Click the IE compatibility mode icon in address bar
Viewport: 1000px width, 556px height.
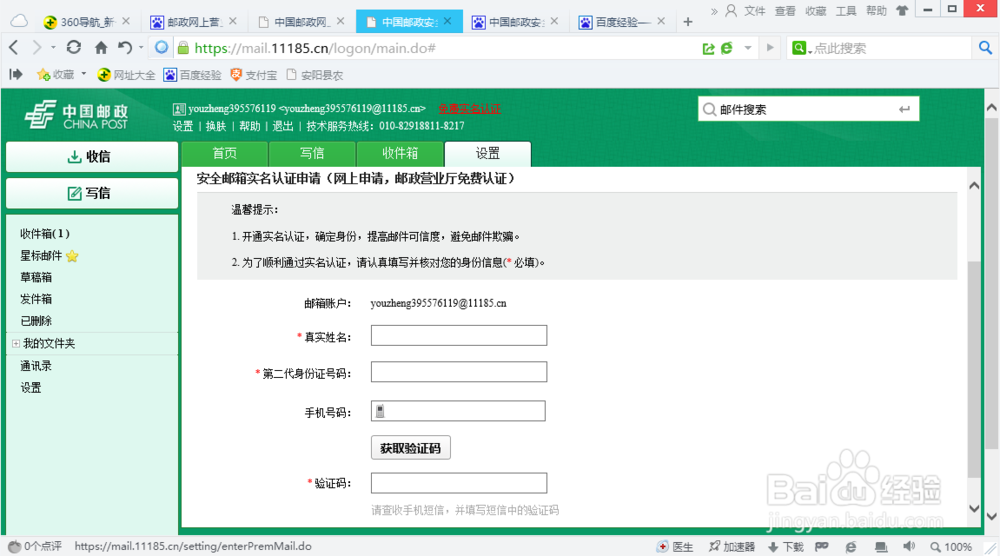pyautogui.click(x=726, y=48)
